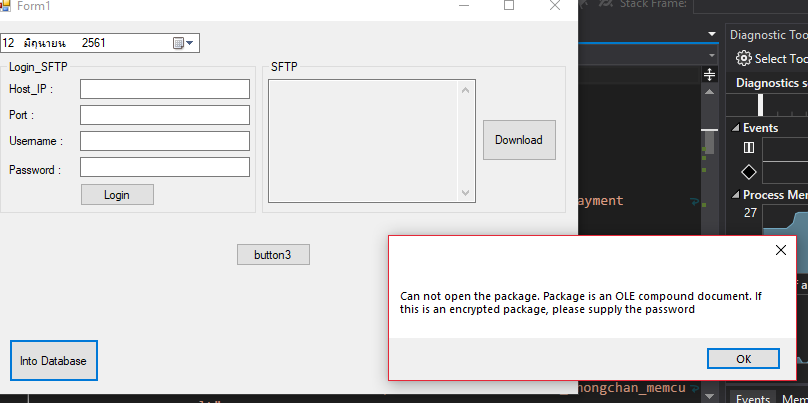Click the Into Database button
808x403 pixels.
click(54, 361)
